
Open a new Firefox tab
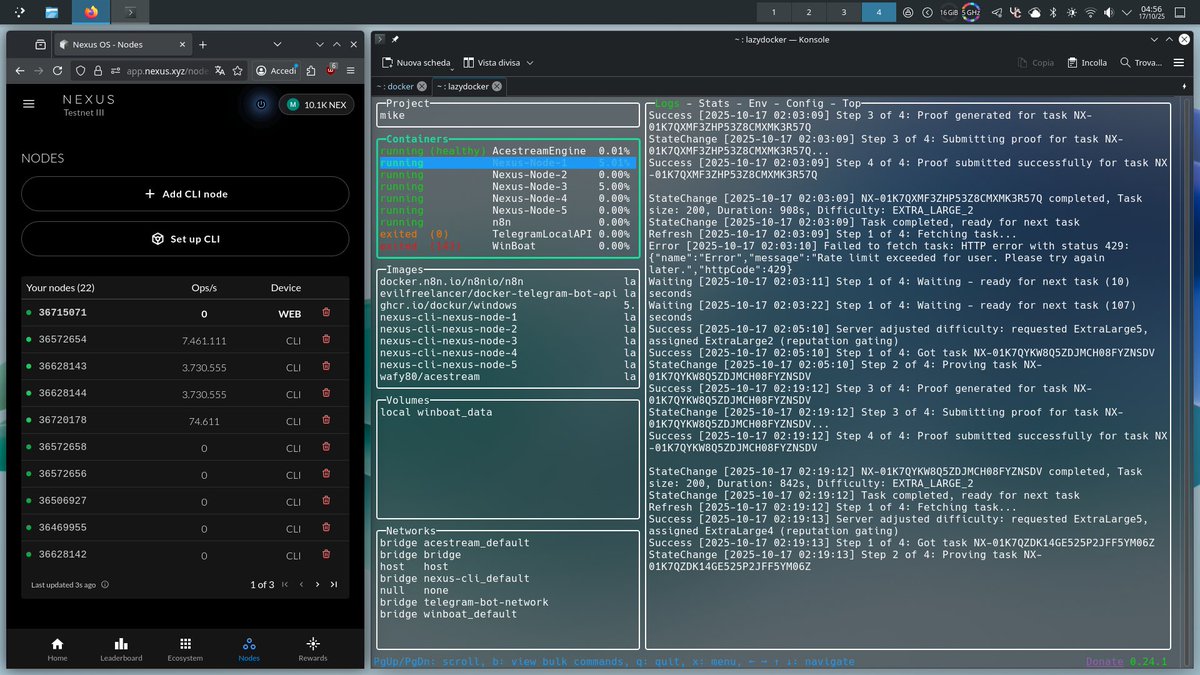click(202, 45)
